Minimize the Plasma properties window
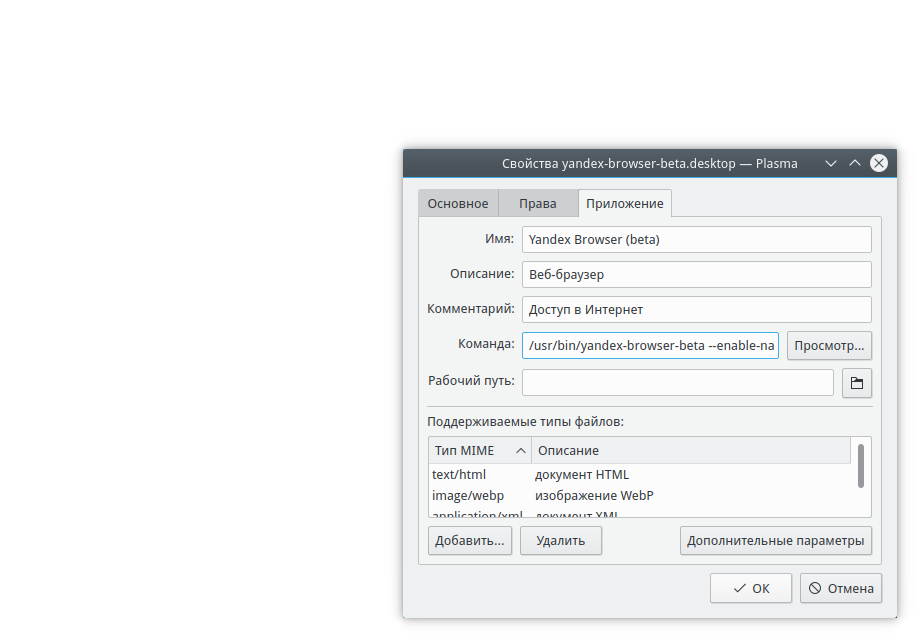 coord(830,163)
